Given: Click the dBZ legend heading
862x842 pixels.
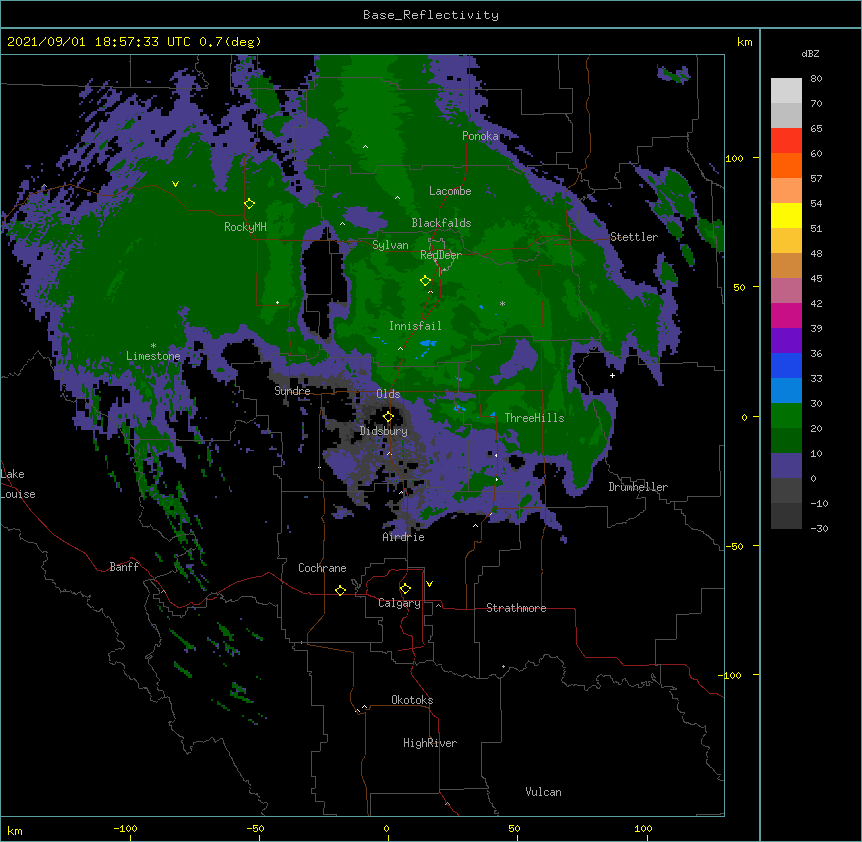Looking at the screenshot, I should click(810, 53).
